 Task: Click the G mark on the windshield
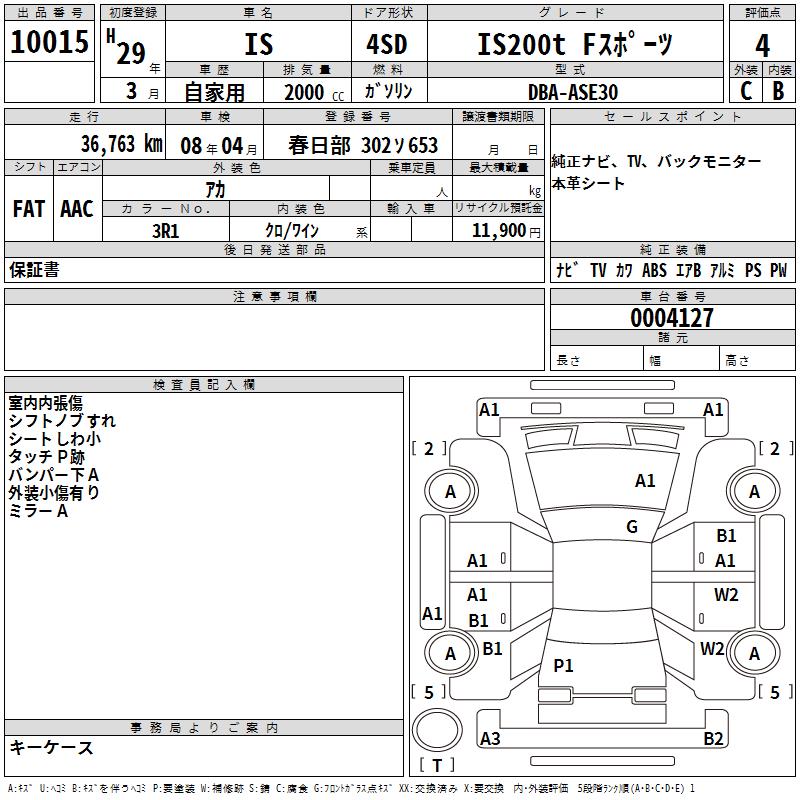pos(632,526)
